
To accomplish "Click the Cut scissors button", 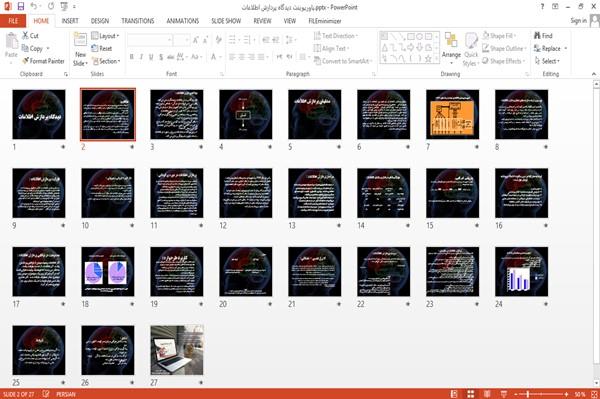I will 31,36.
